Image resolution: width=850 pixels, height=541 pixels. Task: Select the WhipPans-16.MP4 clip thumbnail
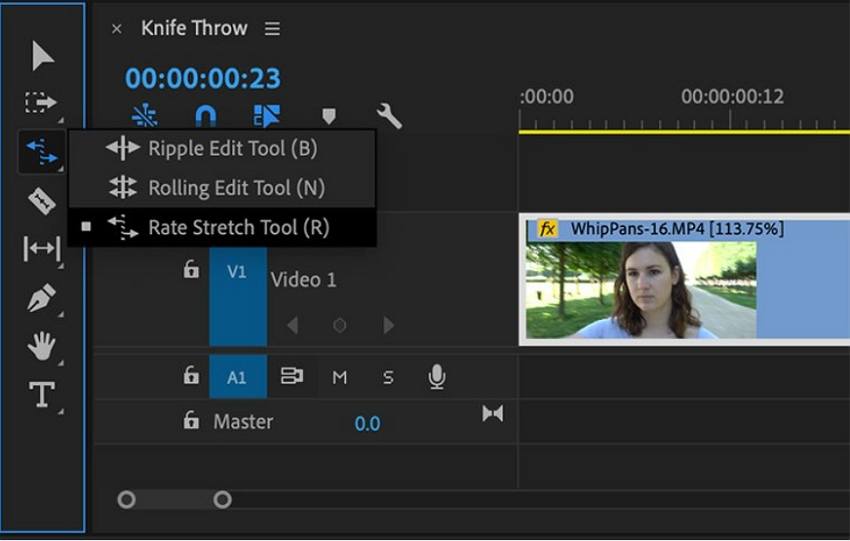[640, 290]
